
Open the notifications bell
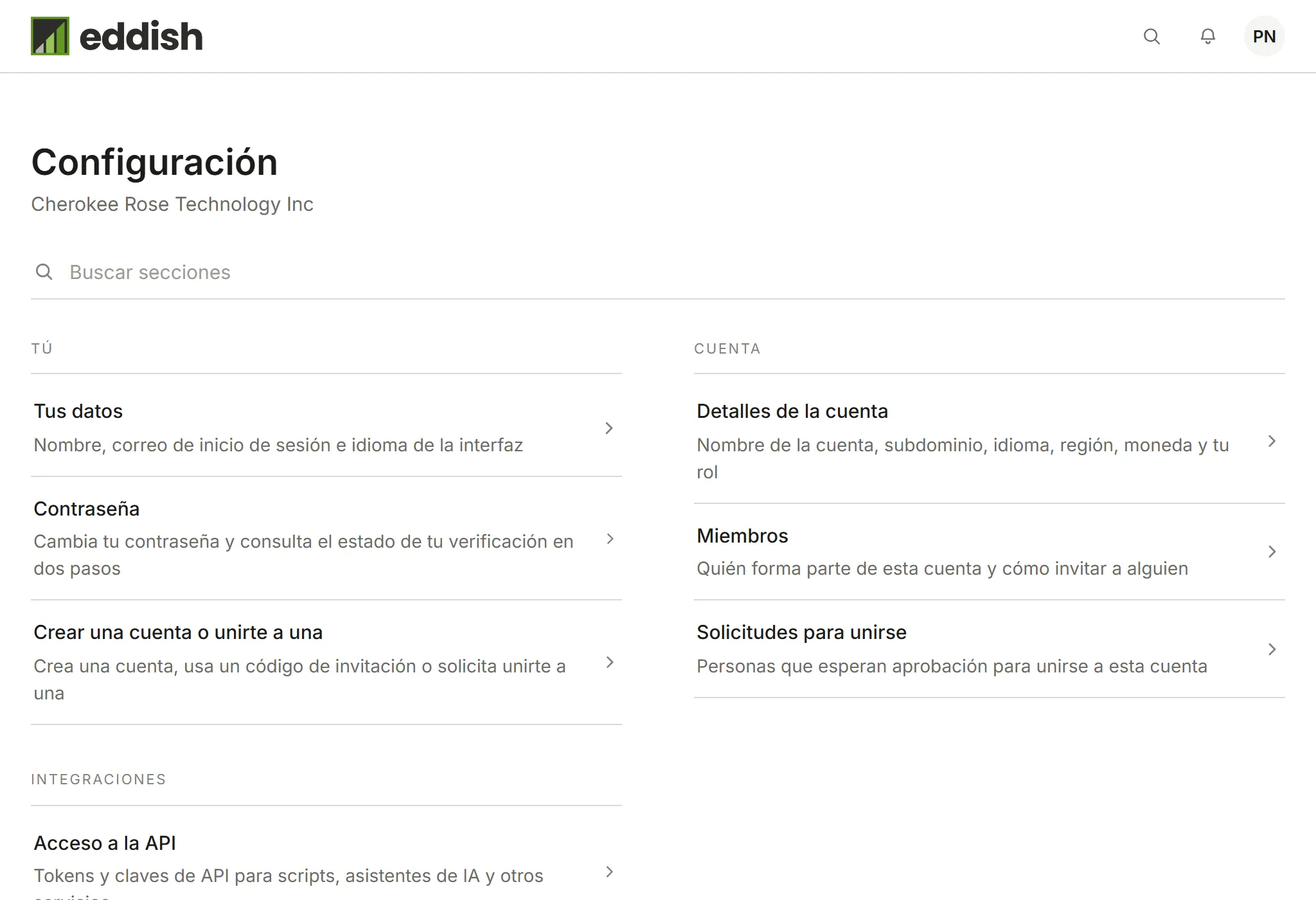click(1208, 37)
